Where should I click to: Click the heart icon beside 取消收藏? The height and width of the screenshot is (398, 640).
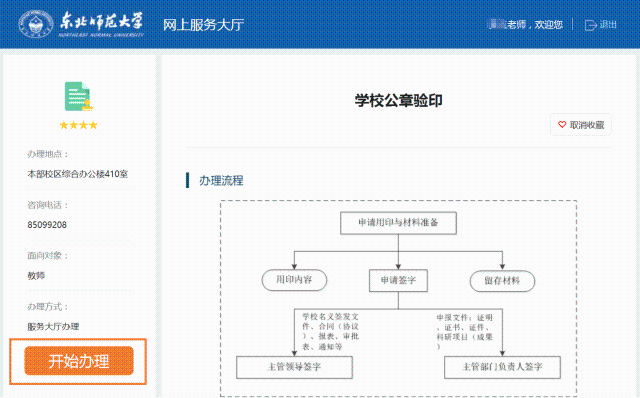(x=562, y=125)
